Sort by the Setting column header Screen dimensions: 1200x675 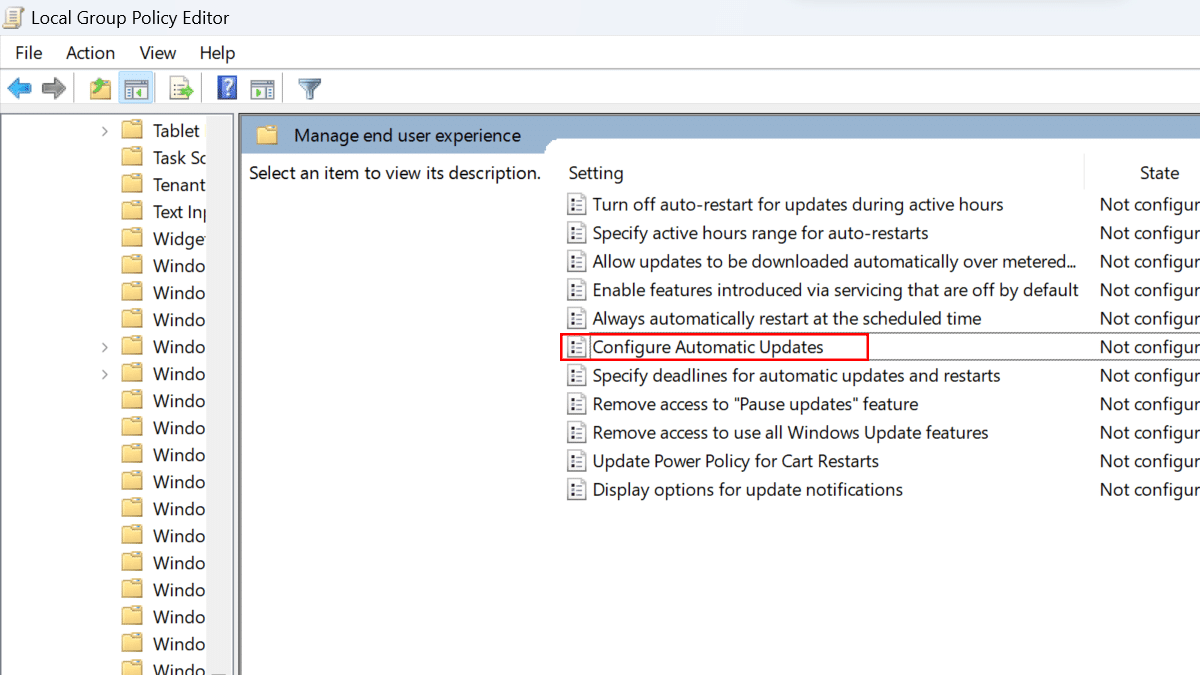596,173
